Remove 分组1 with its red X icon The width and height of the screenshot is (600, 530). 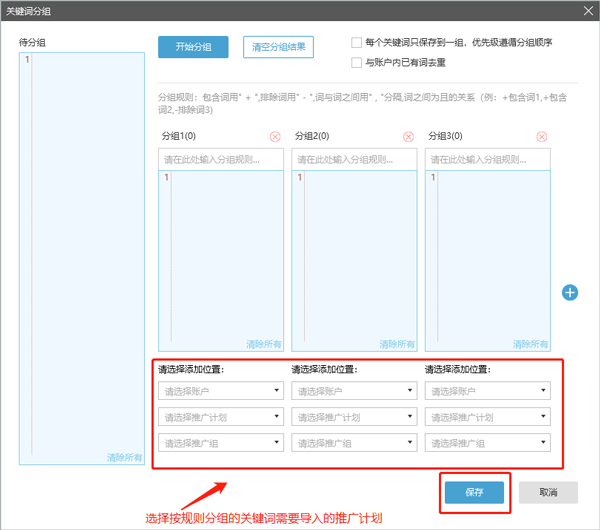click(275, 137)
